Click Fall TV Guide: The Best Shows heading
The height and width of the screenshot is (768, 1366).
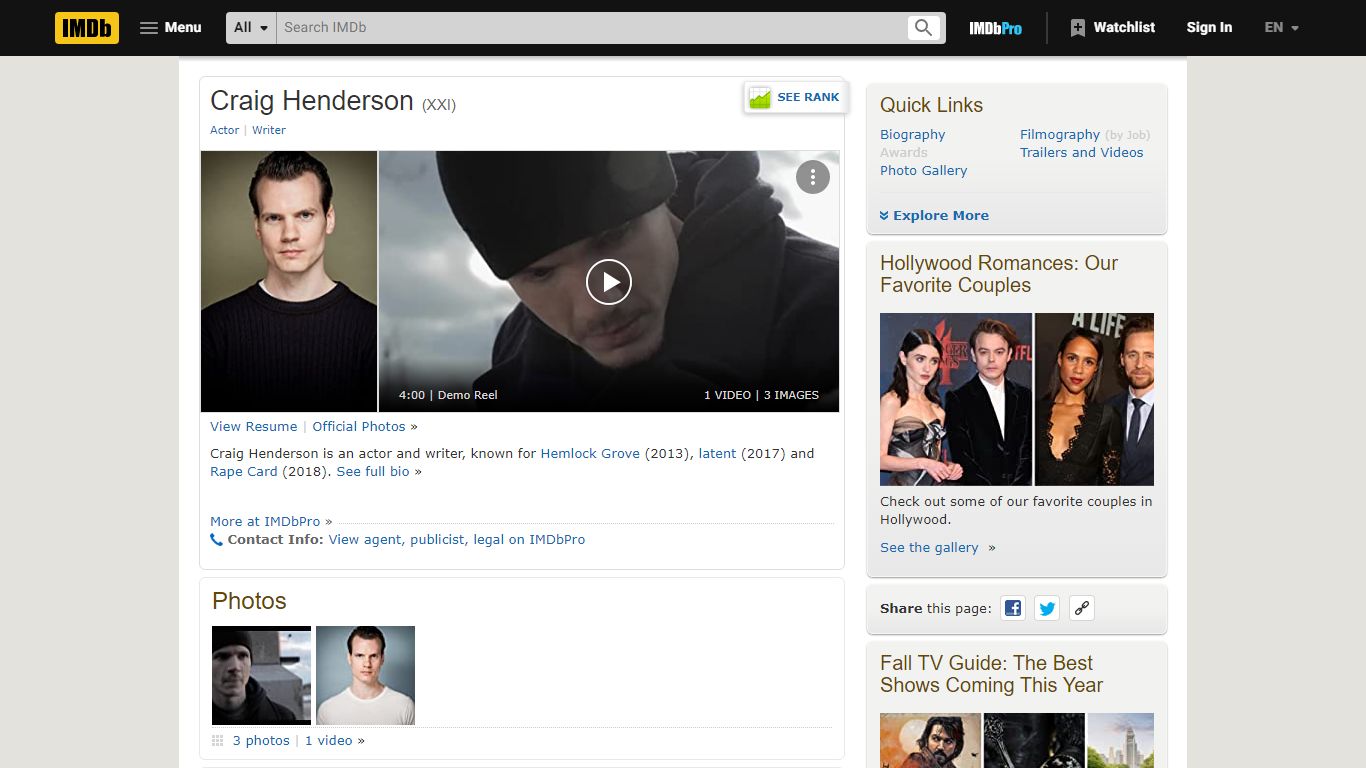click(991, 674)
